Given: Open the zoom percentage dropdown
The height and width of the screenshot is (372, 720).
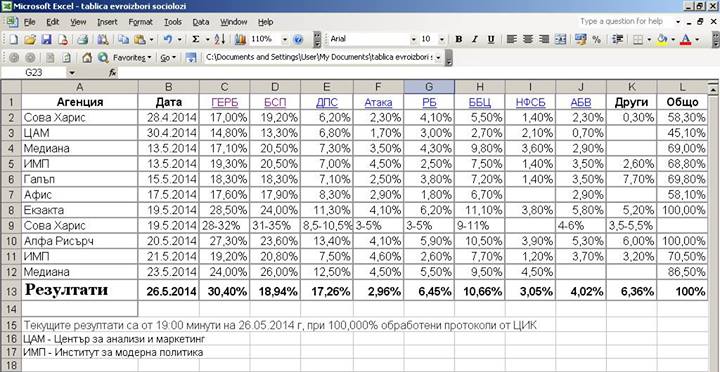Looking at the screenshot, I should click(x=285, y=39).
